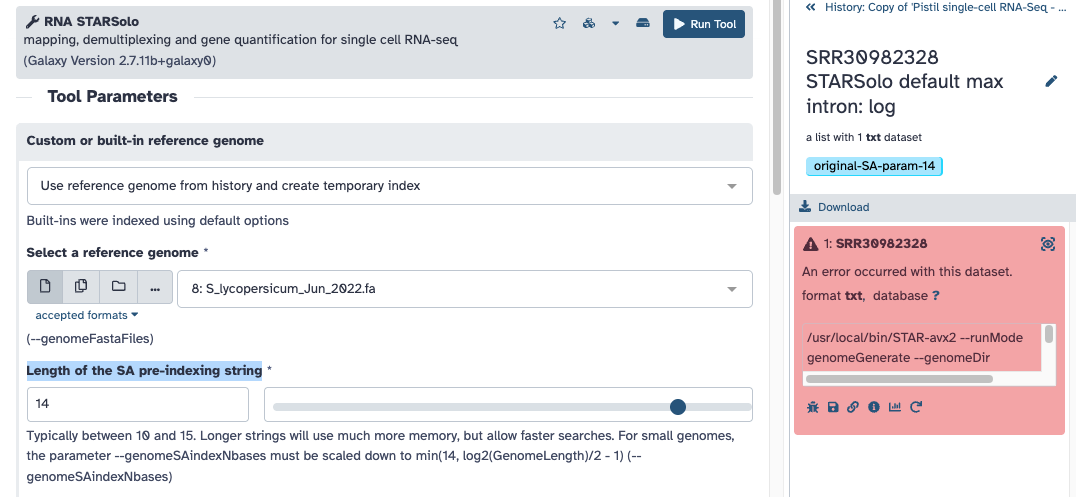The image size is (1076, 497).
Task: Open visualize chart icon for dataset
Action: tap(895, 407)
